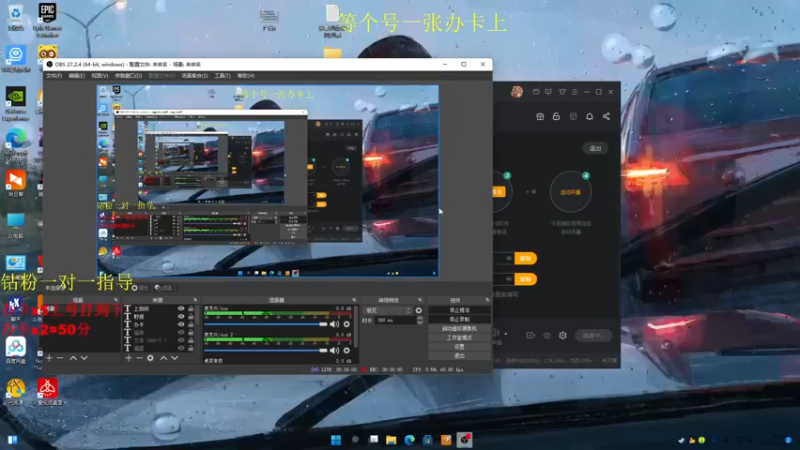The height and width of the screenshot is (450, 800).
Task: Add a source with the sources plus icon
Action: [129, 358]
